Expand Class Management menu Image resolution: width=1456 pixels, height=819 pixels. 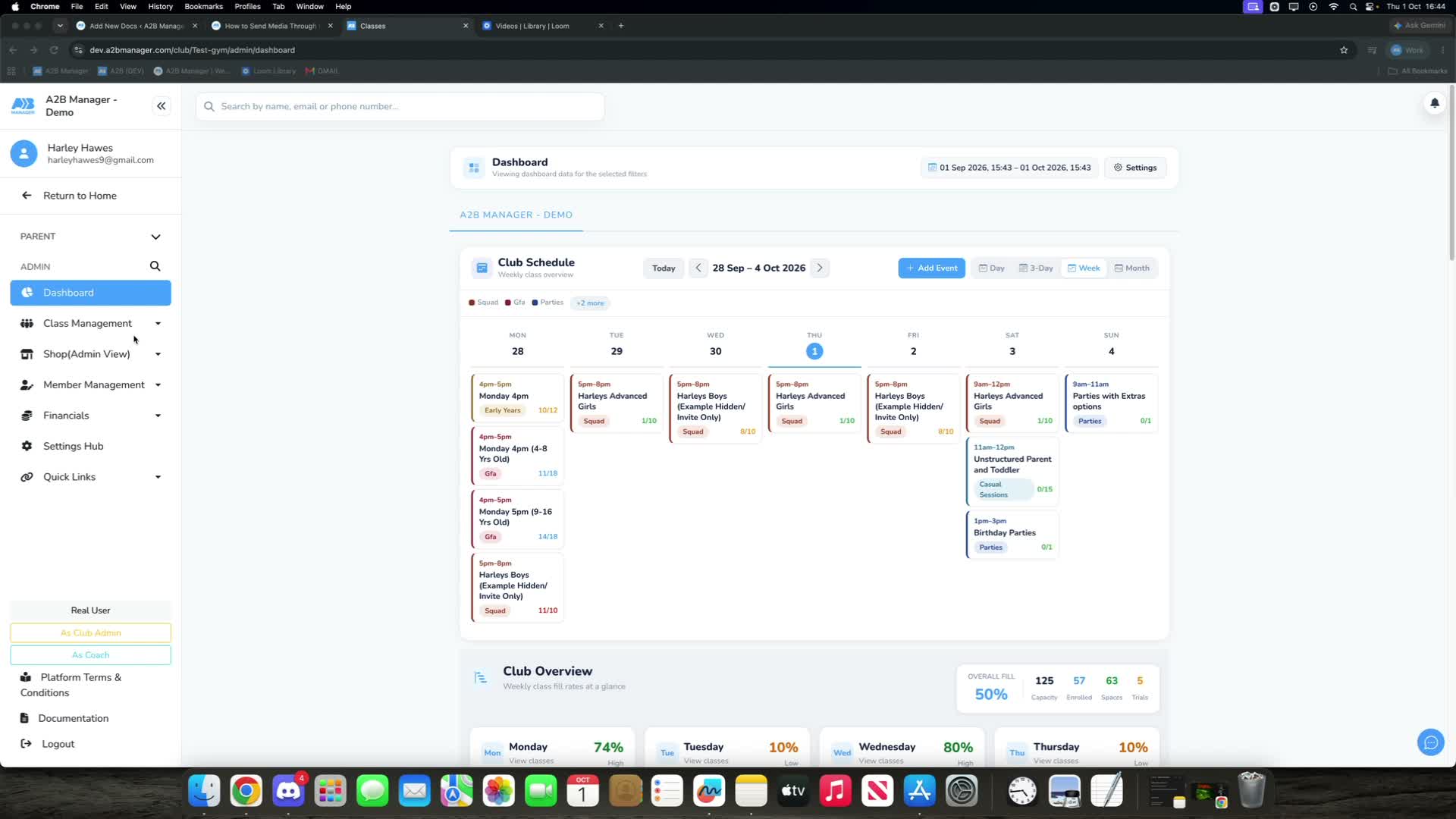90,323
